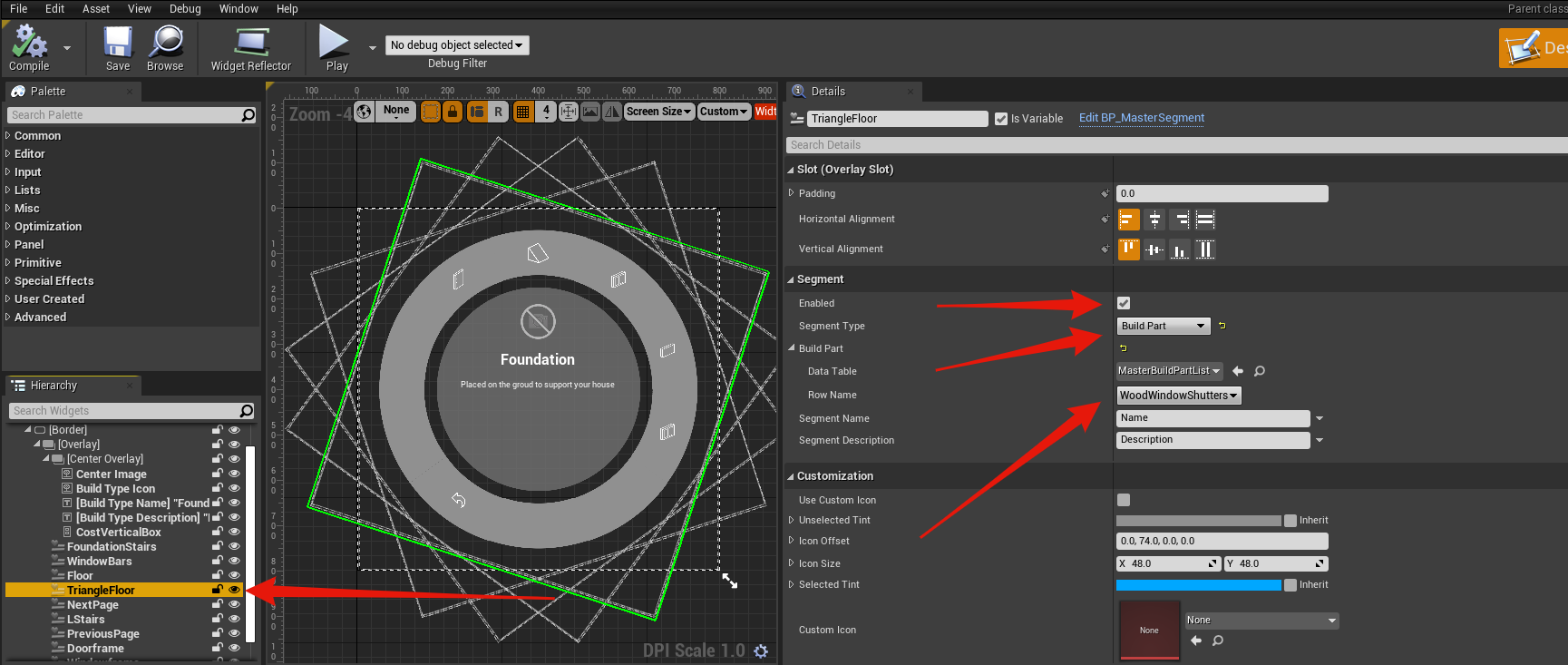This screenshot has height=665, width=1568.
Task: Open the Screen Size button
Action: (658, 112)
